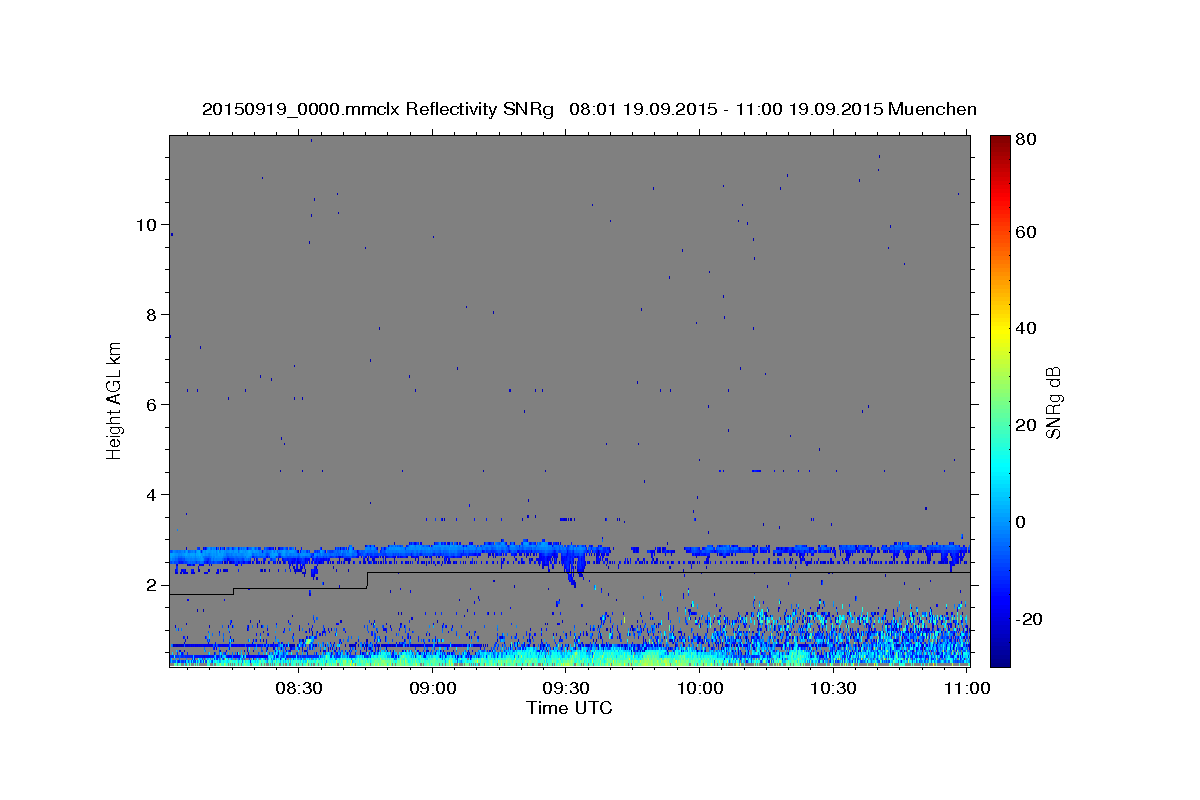Click the height axis label 10
Viewport: 1200px width, 800px height.
click(146, 224)
